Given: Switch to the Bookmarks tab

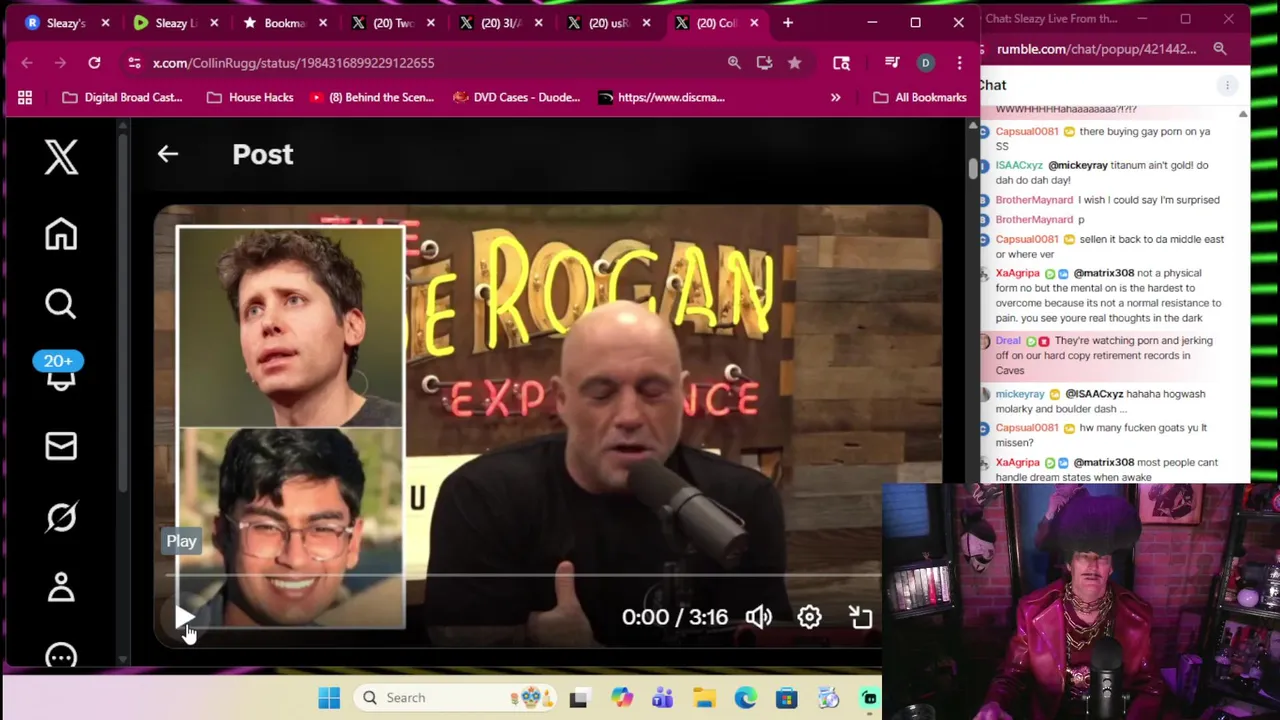Looking at the screenshot, I should [x=283, y=22].
